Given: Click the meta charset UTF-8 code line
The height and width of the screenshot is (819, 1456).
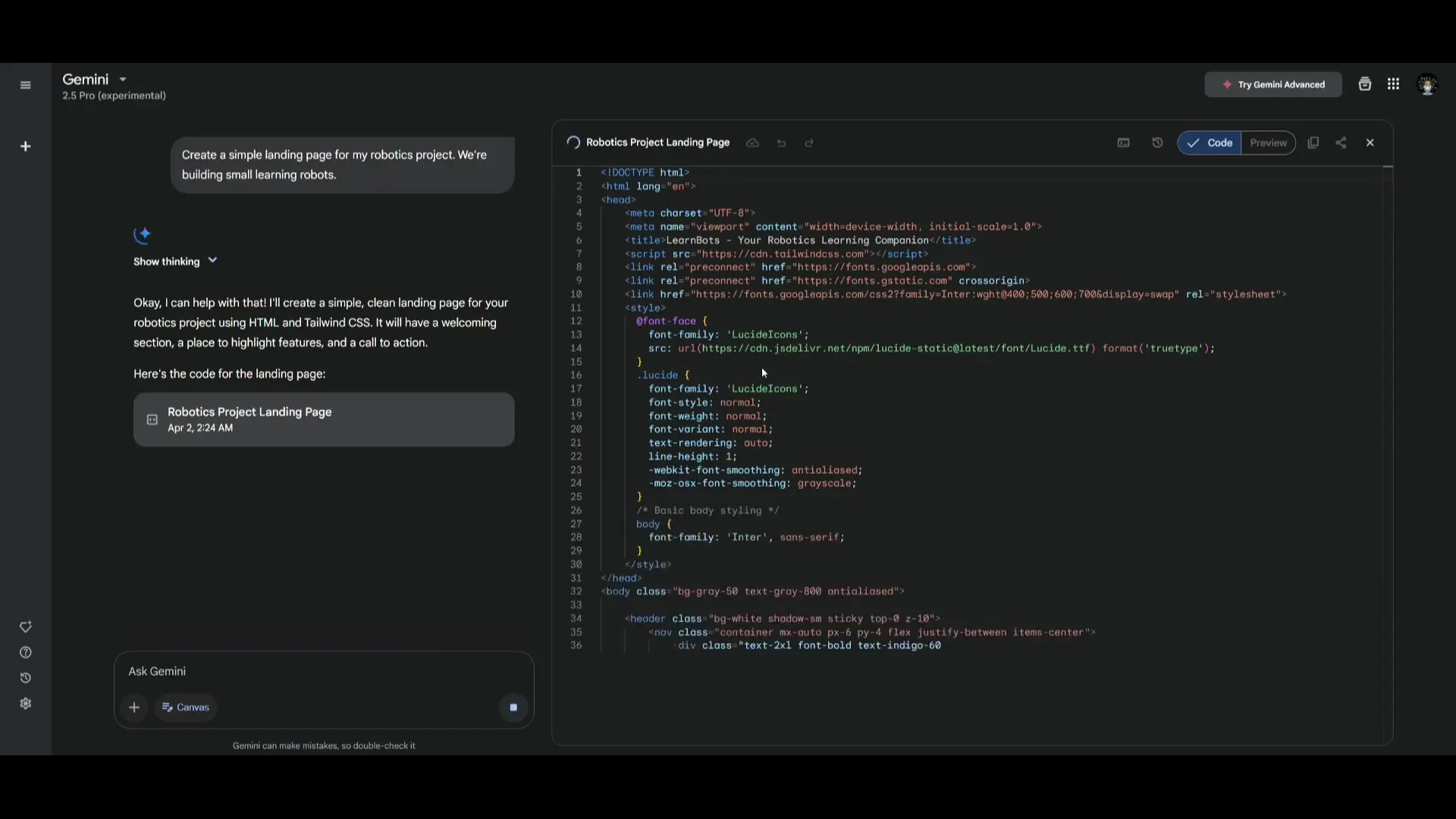Looking at the screenshot, I should (x=689, y=213).
